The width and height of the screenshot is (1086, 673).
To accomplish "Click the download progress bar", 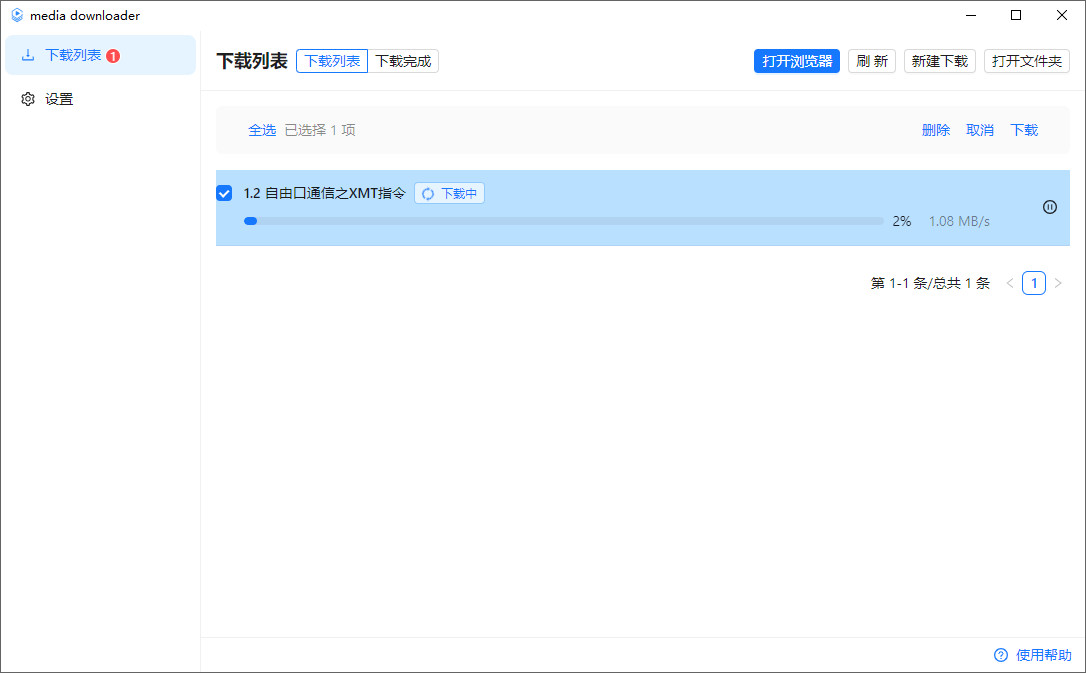I will coord(563,221).
